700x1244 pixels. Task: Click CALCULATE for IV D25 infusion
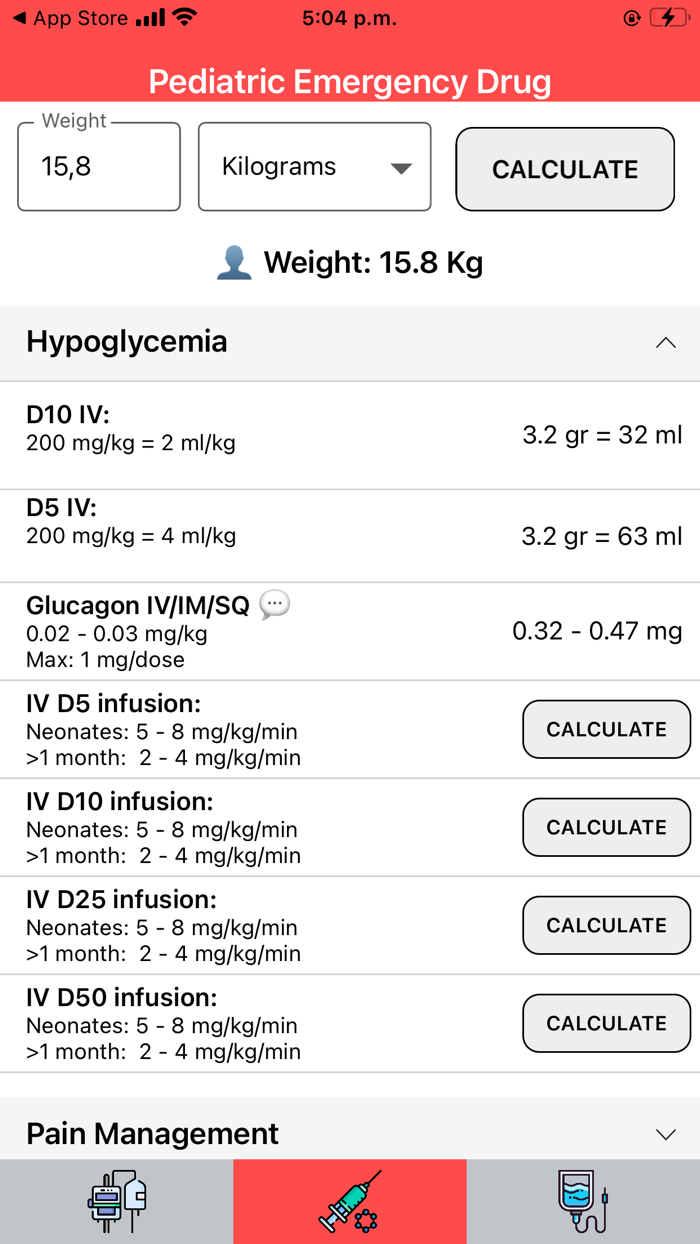click(606, 925)
